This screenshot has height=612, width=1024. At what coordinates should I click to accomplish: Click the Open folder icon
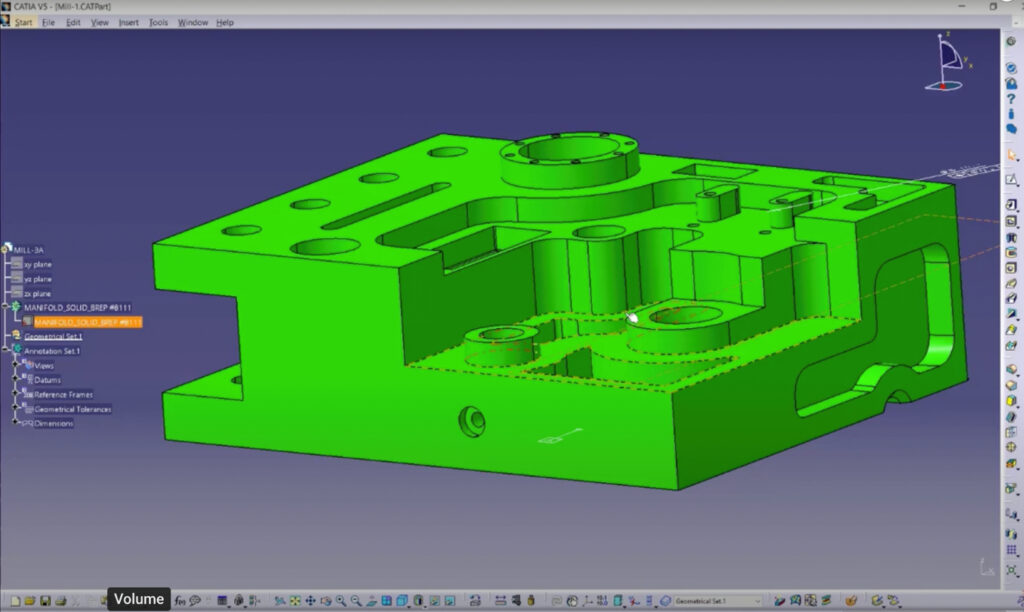pyautogui.click(x=30, y=600)
